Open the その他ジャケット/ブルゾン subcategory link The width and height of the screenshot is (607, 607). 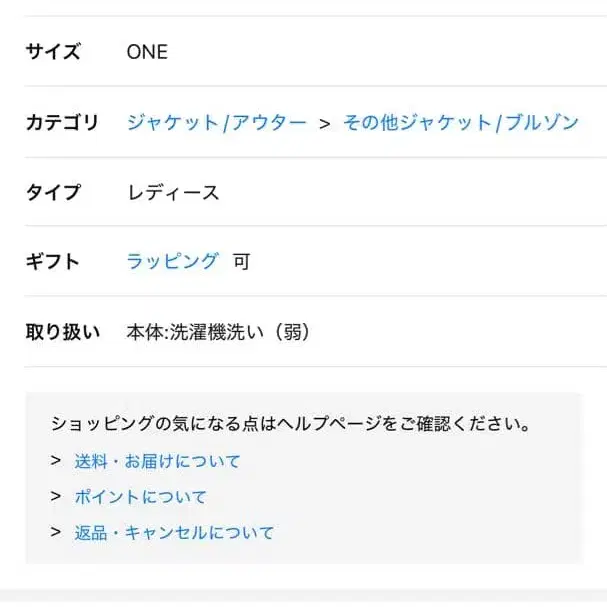[x=461, y=123]
